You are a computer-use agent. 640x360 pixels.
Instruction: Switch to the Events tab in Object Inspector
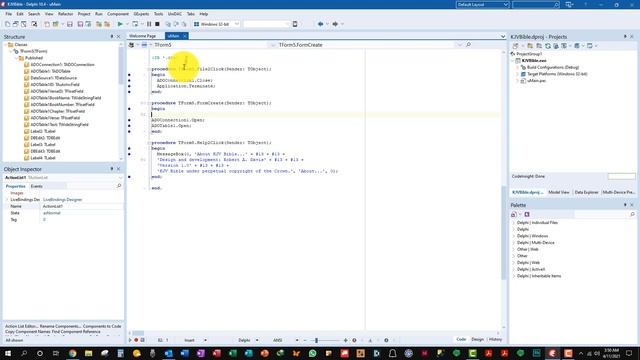(36, 186)
